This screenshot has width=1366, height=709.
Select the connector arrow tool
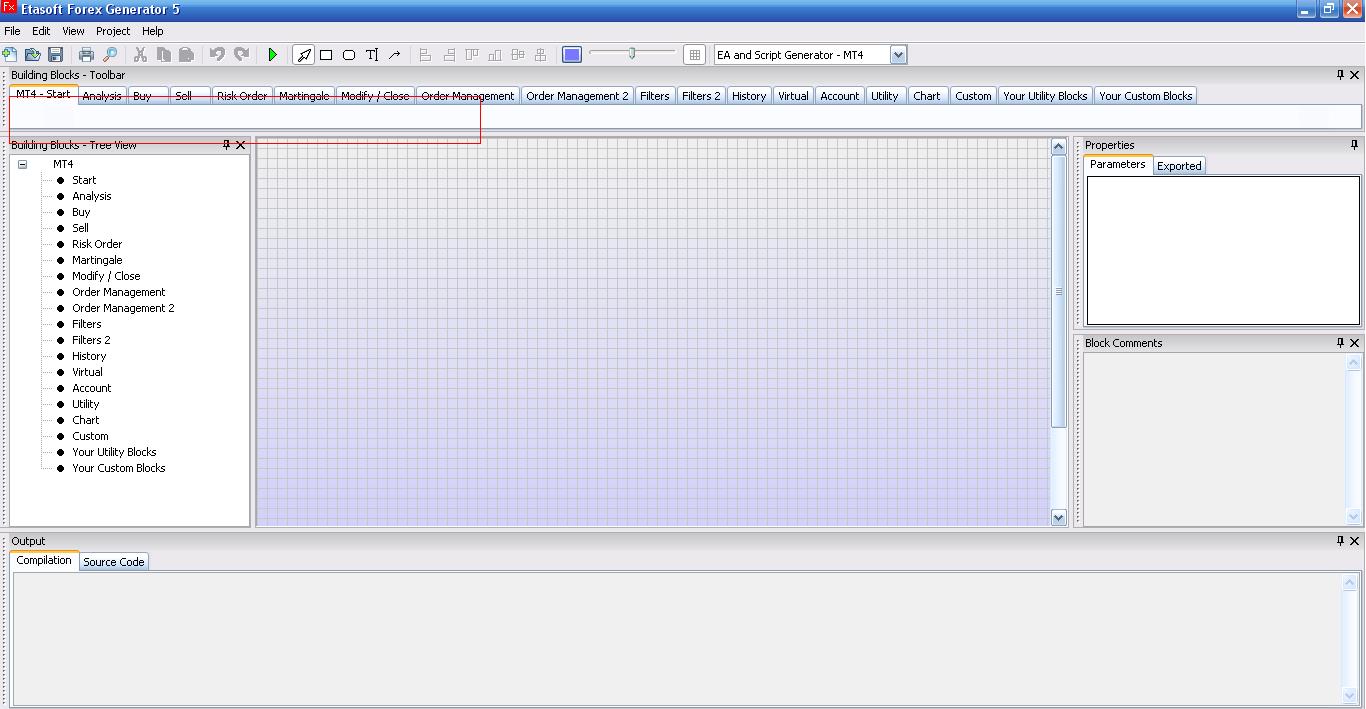(x=395, y=55)
